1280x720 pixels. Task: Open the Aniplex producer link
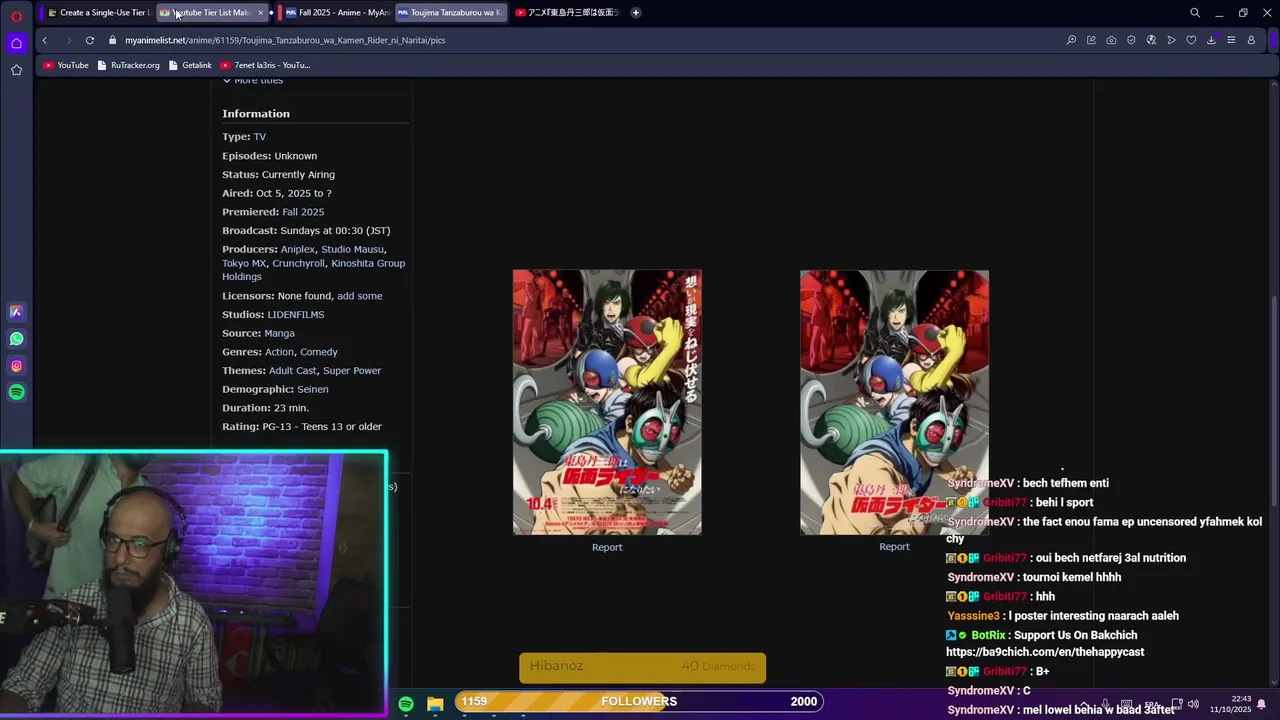click(297, 249)
